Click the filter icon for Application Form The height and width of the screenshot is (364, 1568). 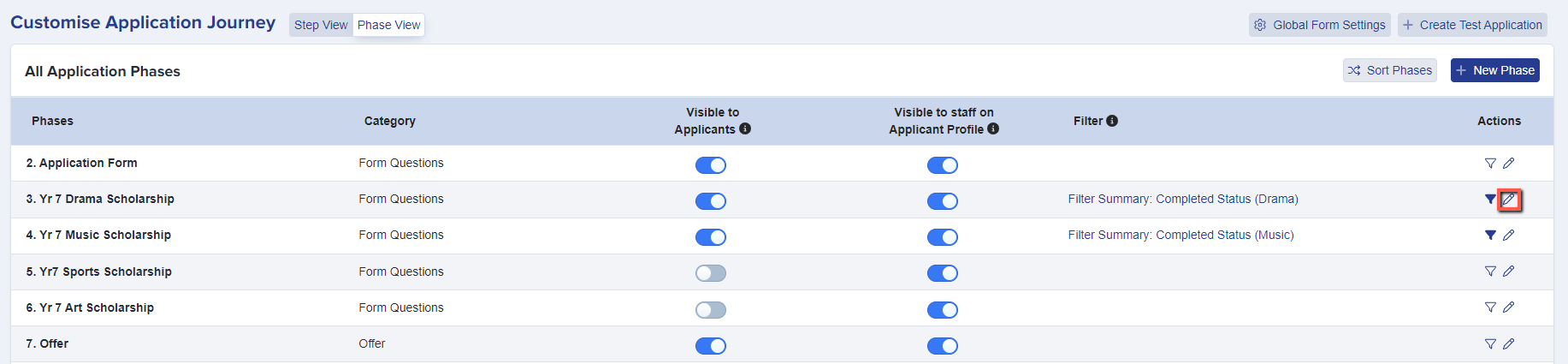1490,163
